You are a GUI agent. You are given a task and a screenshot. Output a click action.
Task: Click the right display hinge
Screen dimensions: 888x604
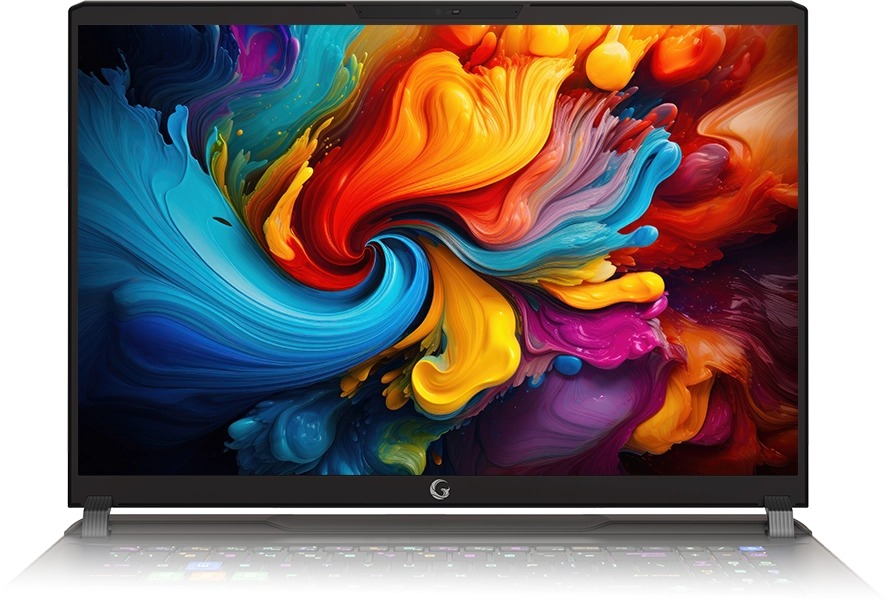[x=779, y=516]
